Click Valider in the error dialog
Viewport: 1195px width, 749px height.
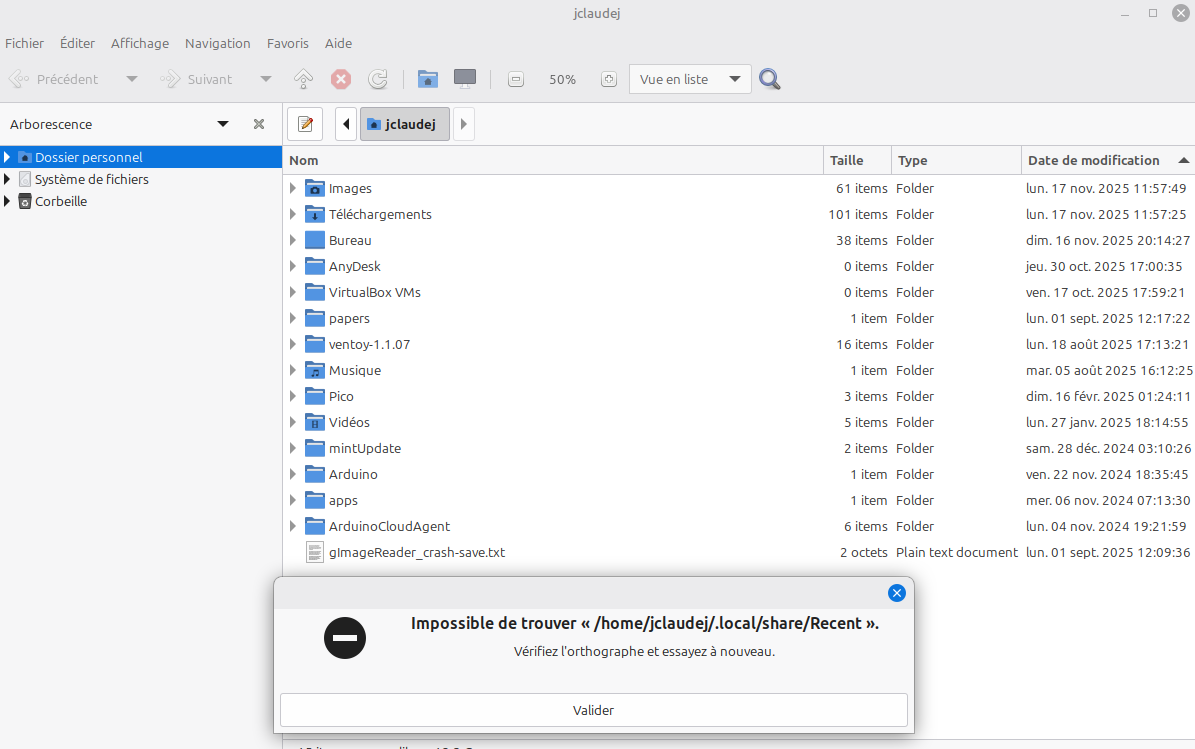pyautogui.click(x=594, y=710)
